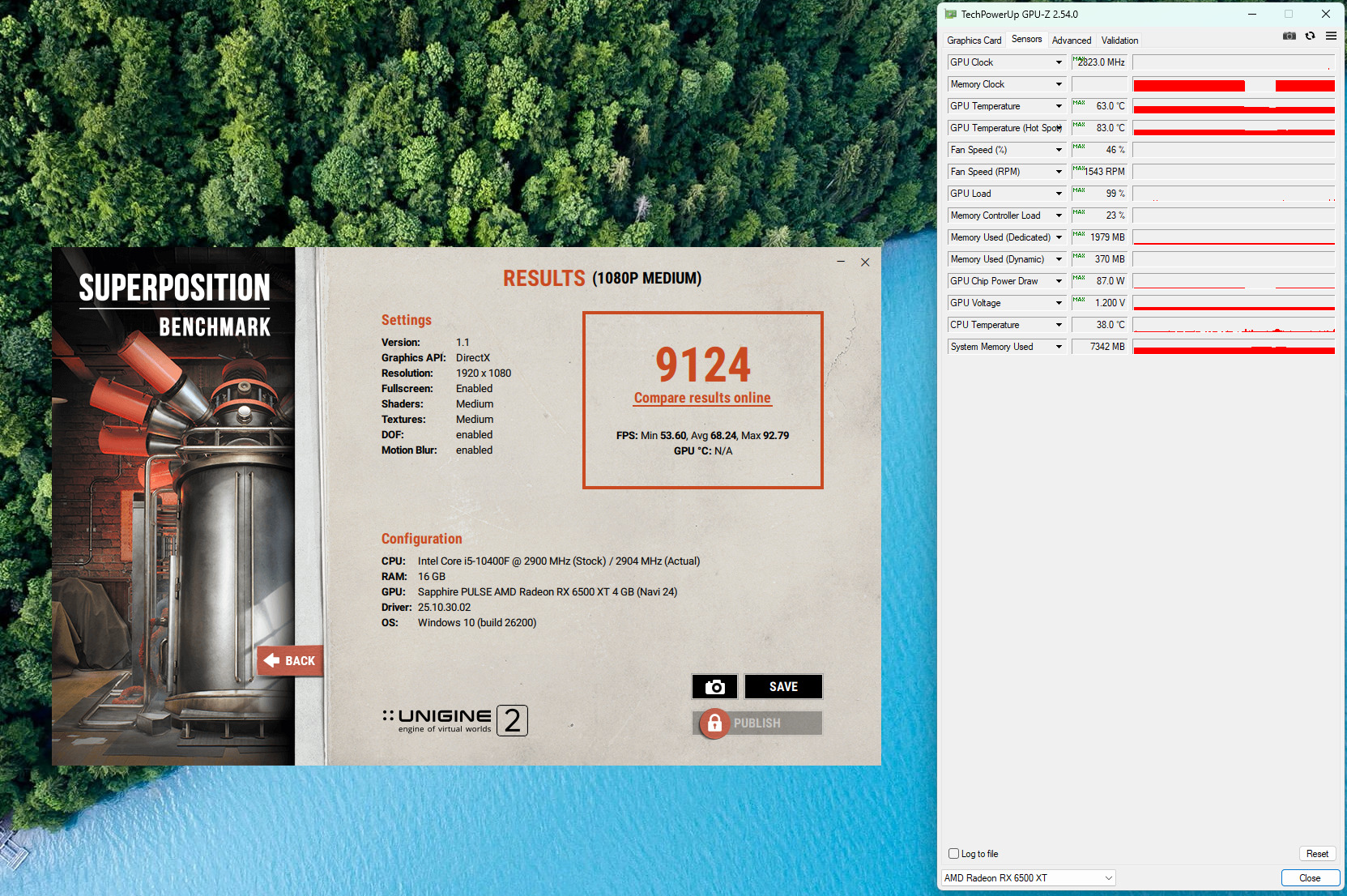Select the Sensors tab

click(x=1026, y=39)
